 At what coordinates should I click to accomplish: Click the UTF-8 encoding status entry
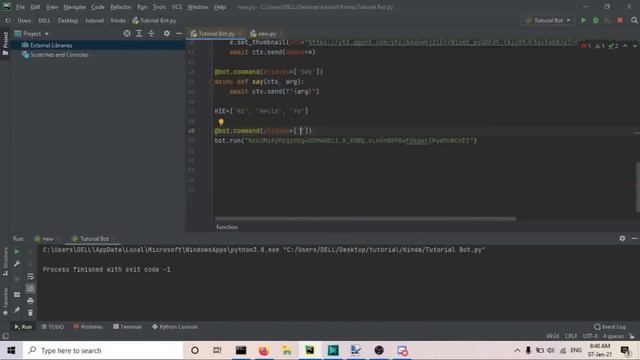tap(590, 336)
